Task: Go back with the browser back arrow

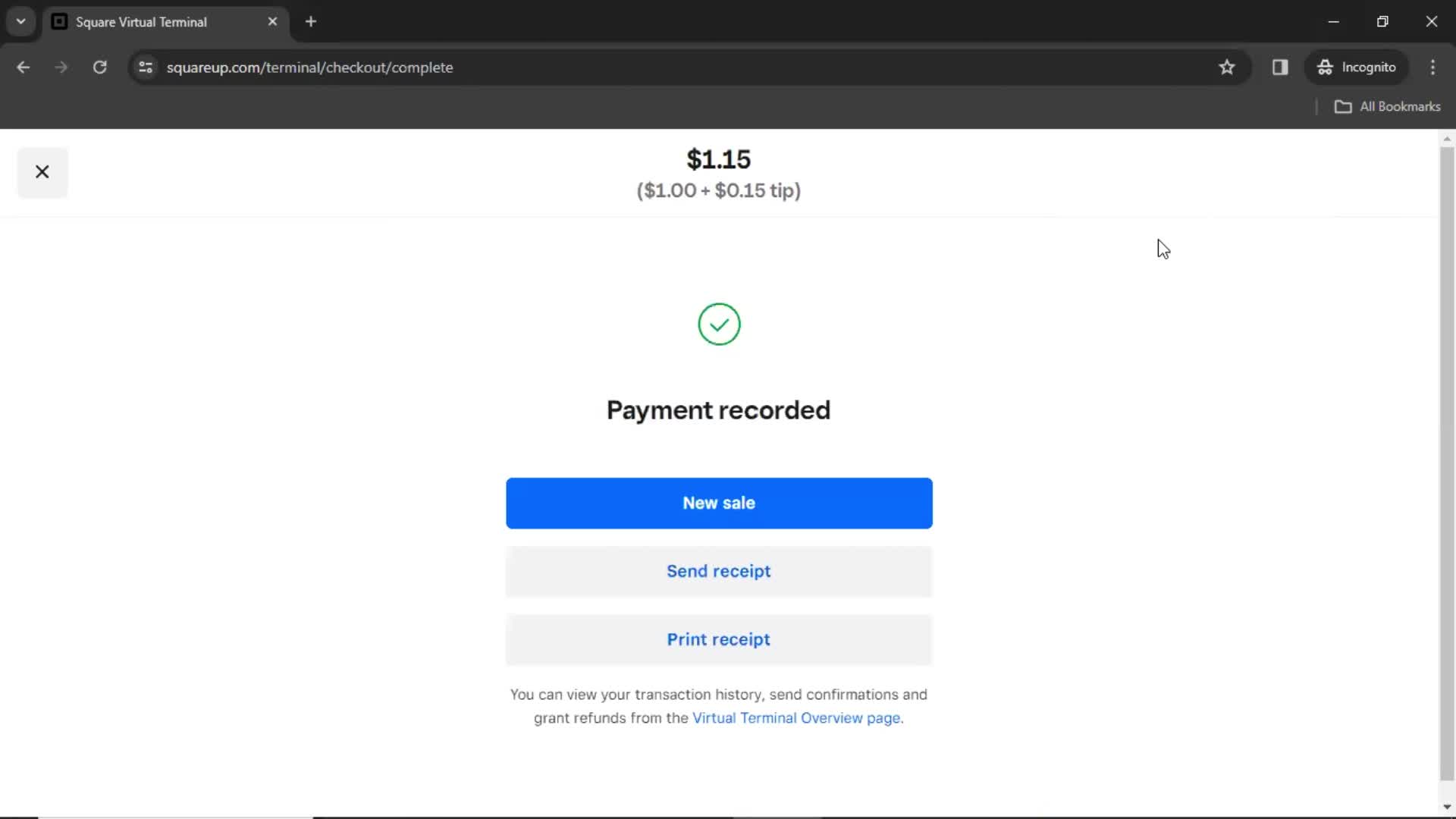Action: [x=24, y=67]
